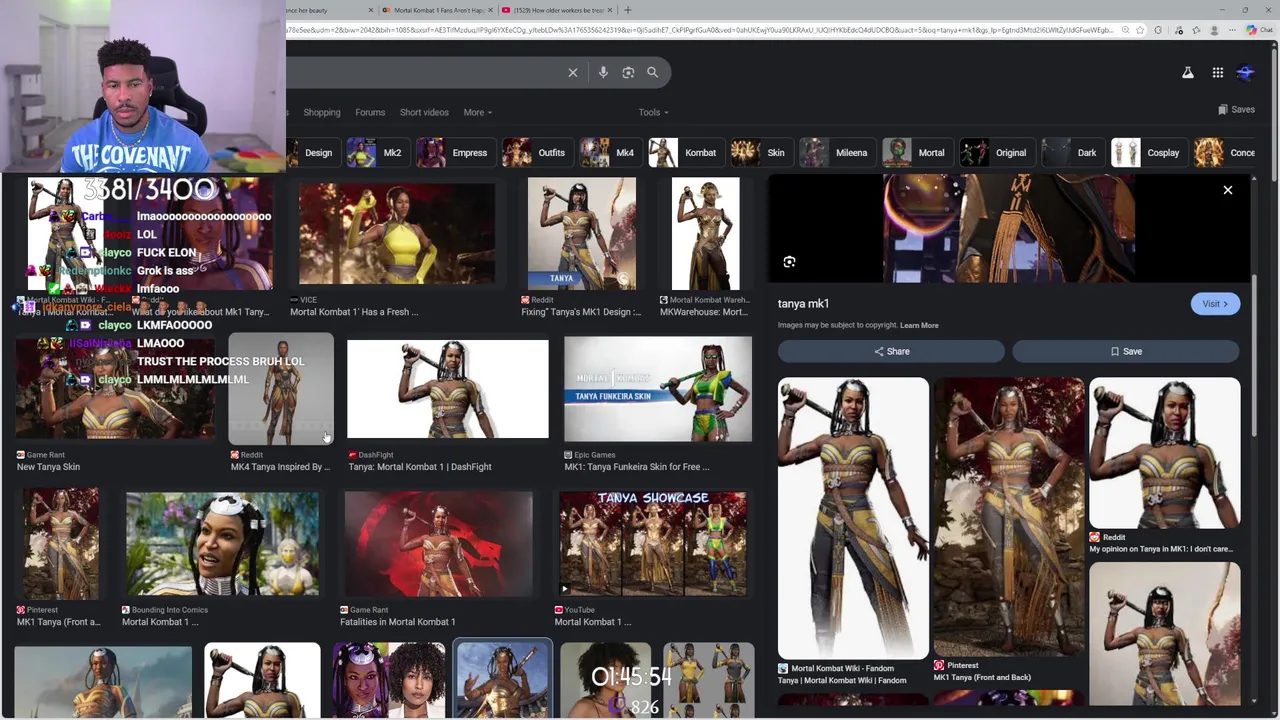Filter images by the Design chip
Viewport: 1280px width, 720px height.
pyautogui.click(x=312, y=153)
